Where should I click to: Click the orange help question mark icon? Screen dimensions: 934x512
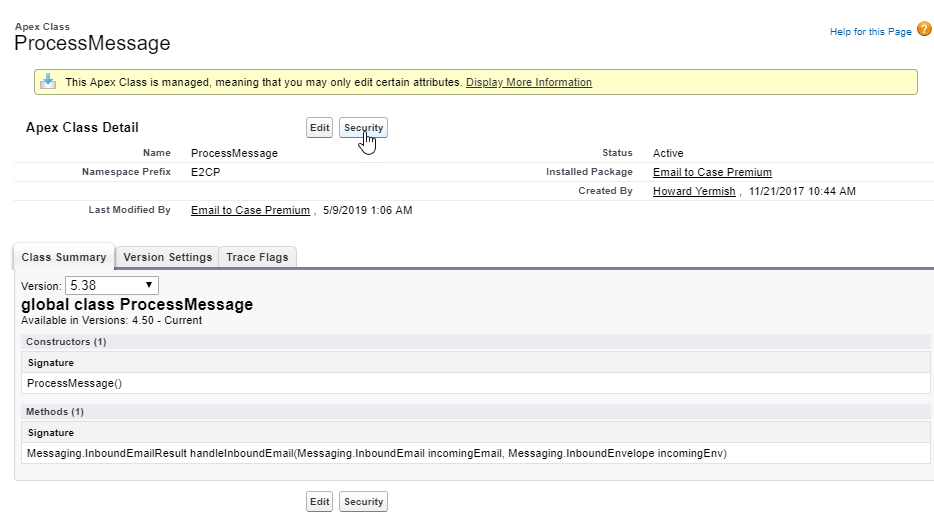(924, 29)
